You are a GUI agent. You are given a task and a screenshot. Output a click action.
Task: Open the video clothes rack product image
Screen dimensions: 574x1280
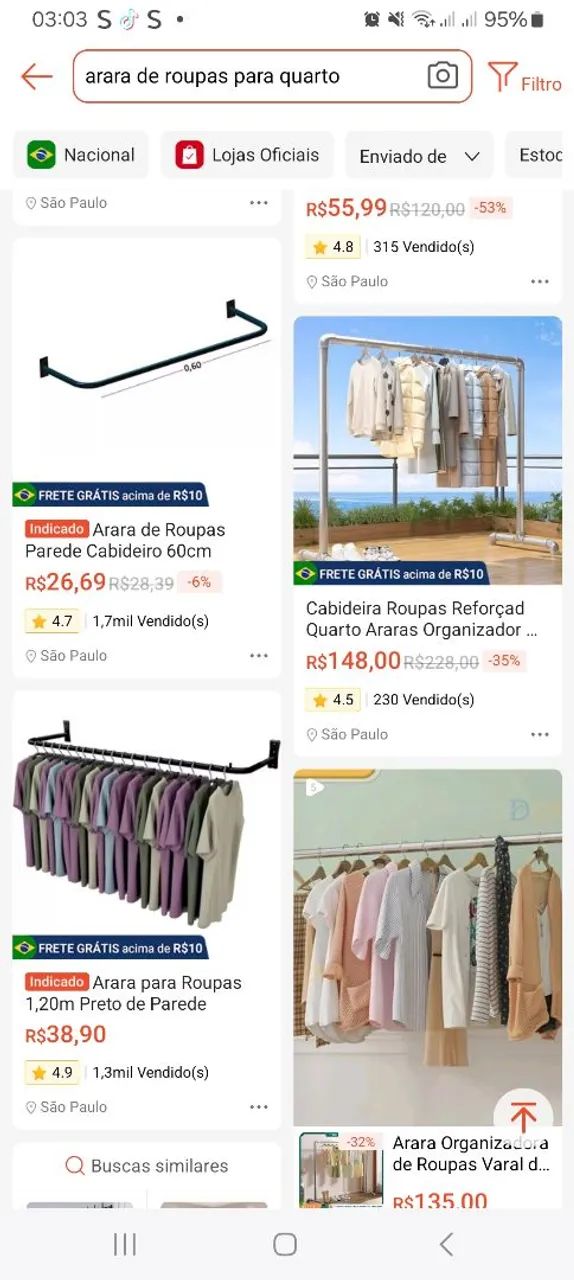428,947
